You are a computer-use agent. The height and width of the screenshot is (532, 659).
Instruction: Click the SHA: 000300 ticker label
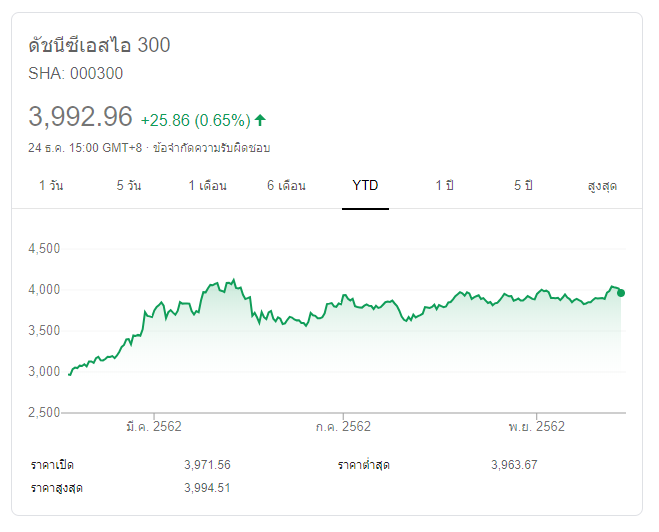pos(77,73)
